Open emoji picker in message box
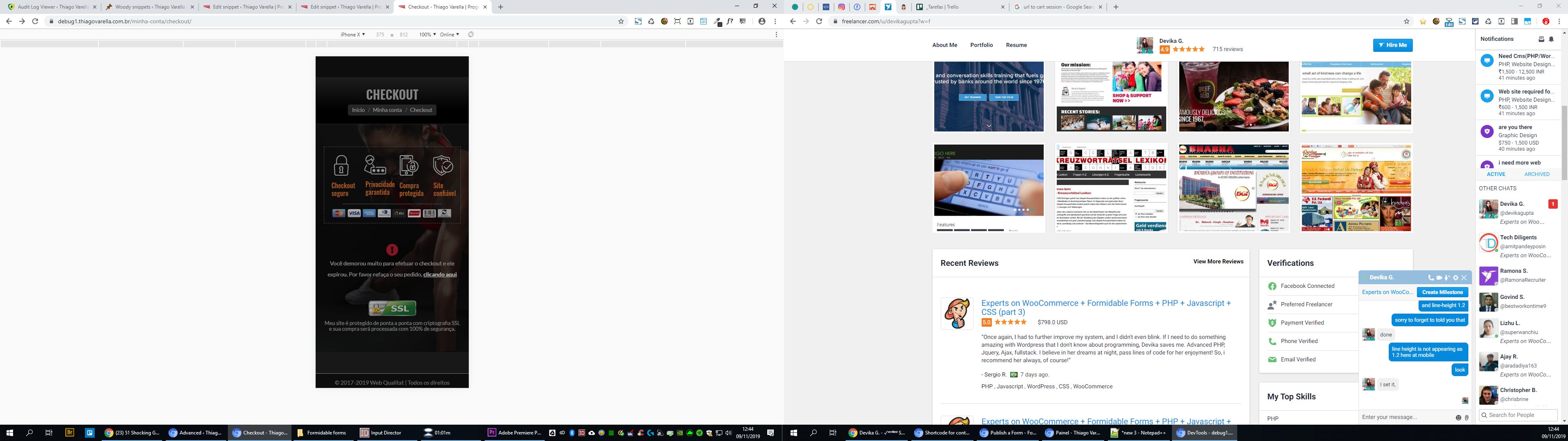 click(x=1458, y=418)
